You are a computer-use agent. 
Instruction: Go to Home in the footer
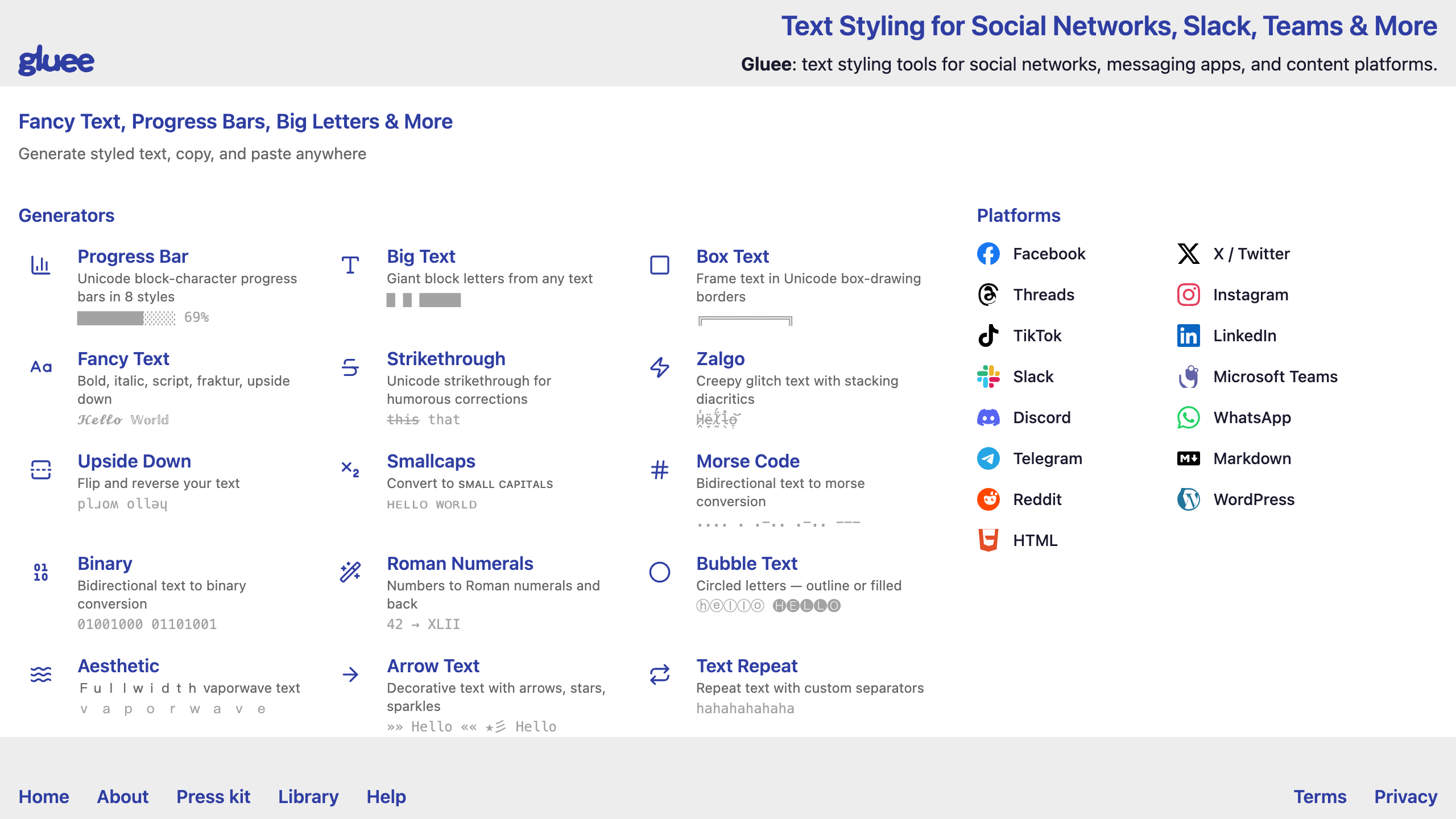(44, 797)
